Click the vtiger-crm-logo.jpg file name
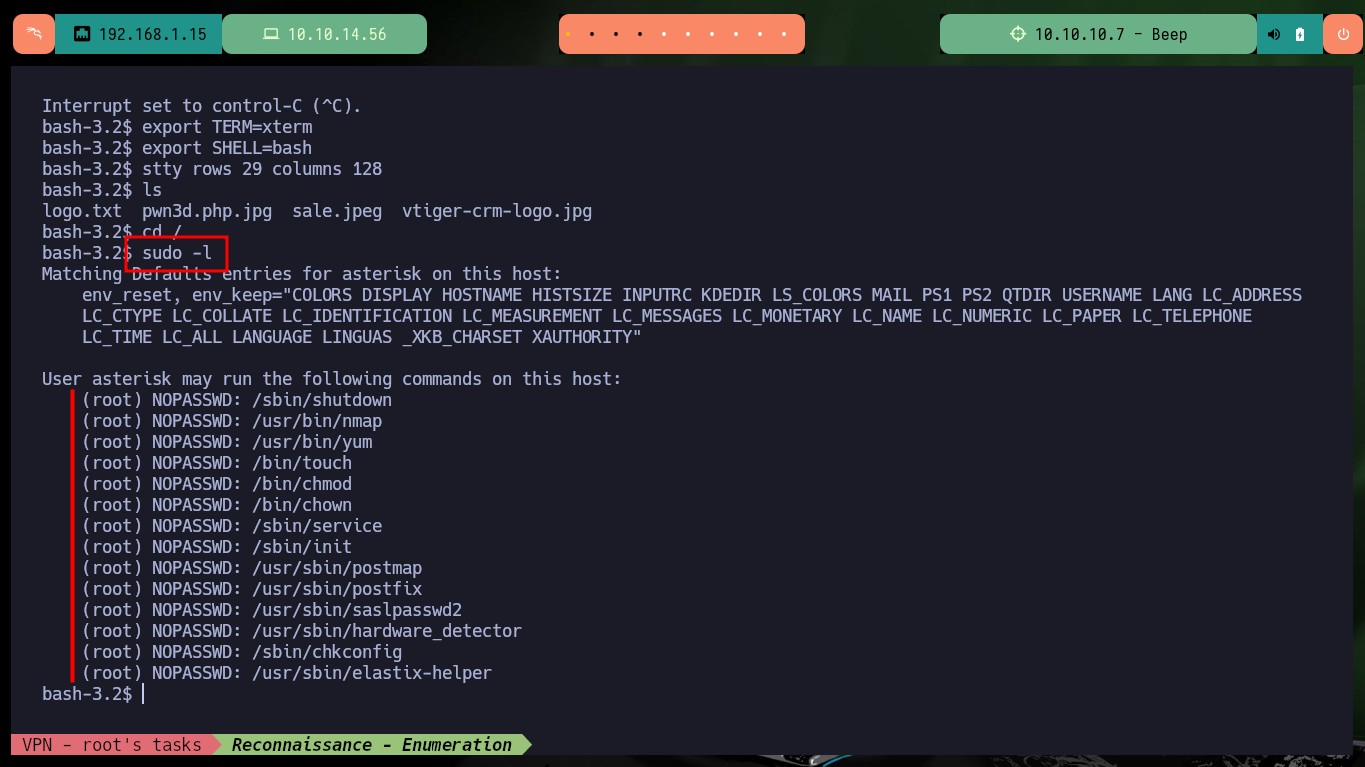 point(497,211)
